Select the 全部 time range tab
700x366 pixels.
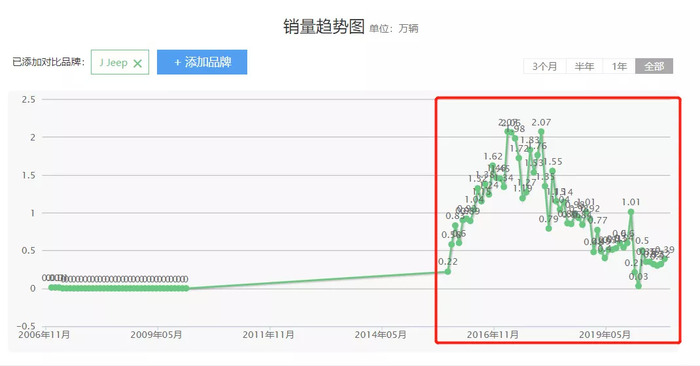(x=654, y=67)
